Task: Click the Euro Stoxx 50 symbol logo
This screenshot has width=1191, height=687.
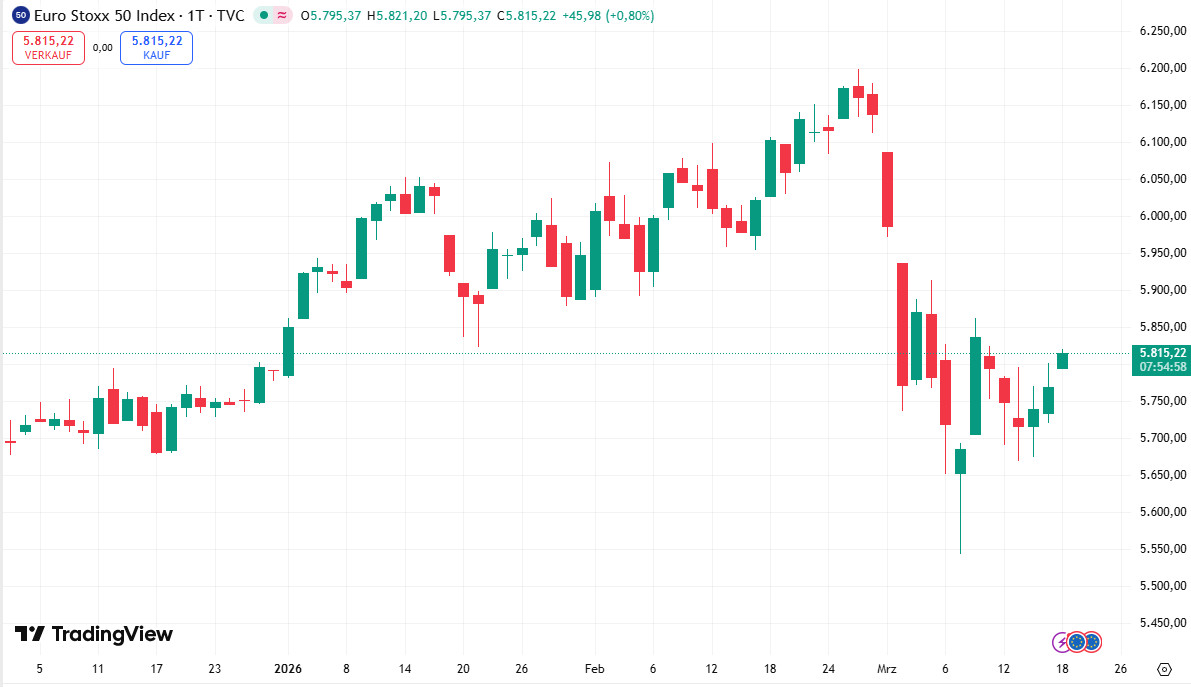Action: (19, 16)
